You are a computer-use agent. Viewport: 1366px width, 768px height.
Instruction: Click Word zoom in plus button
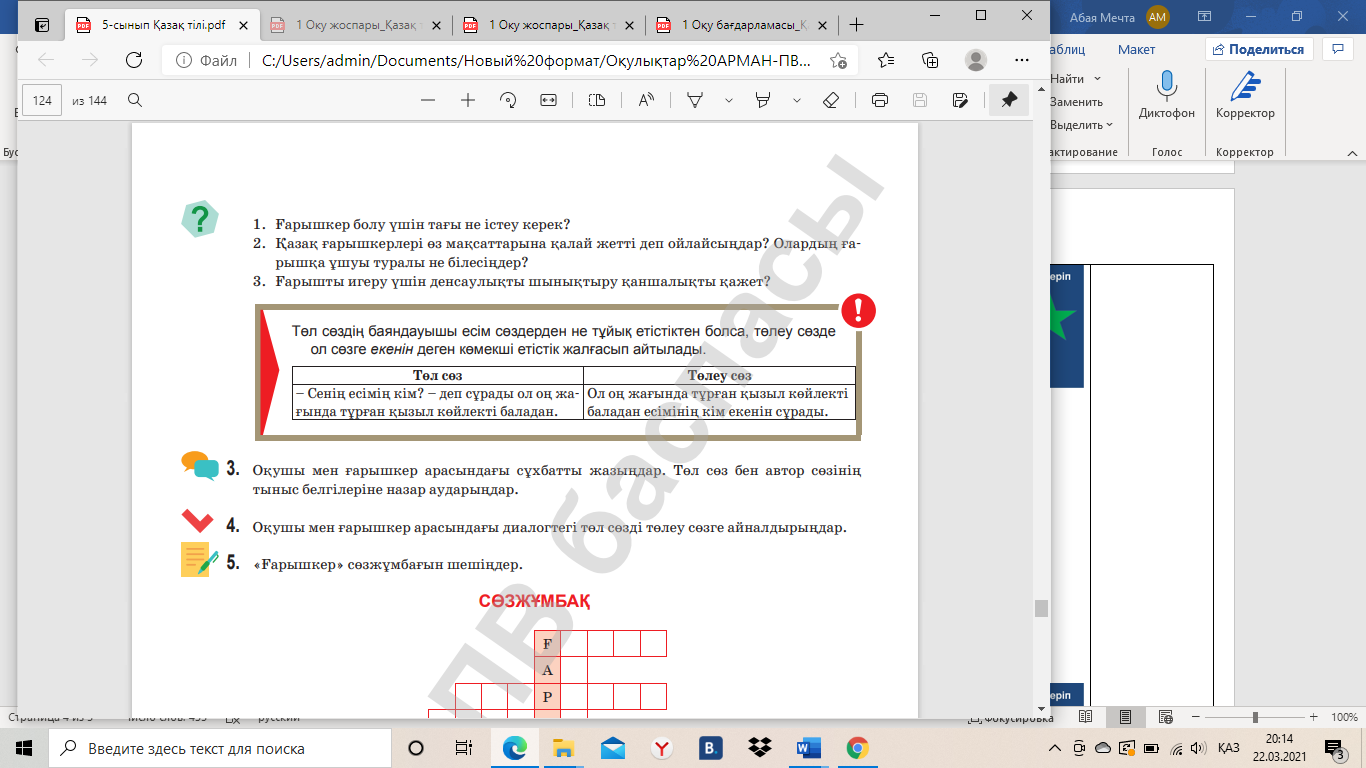point(1314,717)
